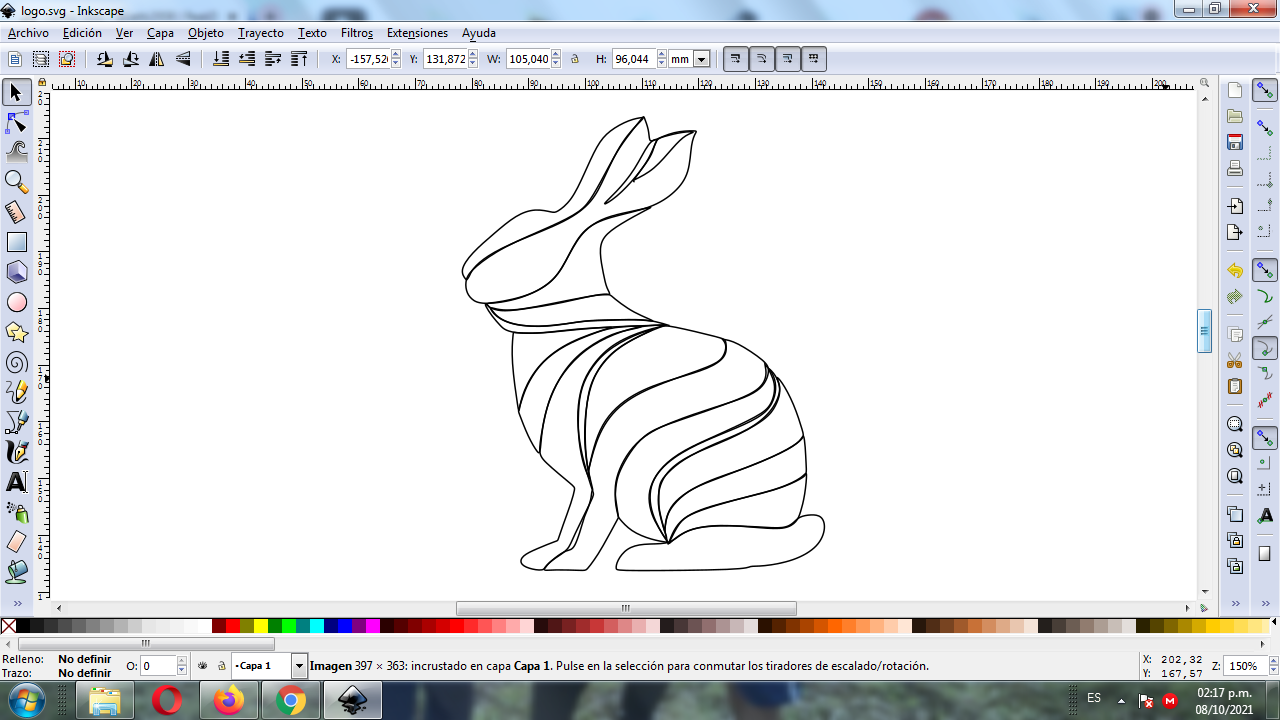Click Select all in all layers icon
1280x720 pixels.
tap(41, 59)
